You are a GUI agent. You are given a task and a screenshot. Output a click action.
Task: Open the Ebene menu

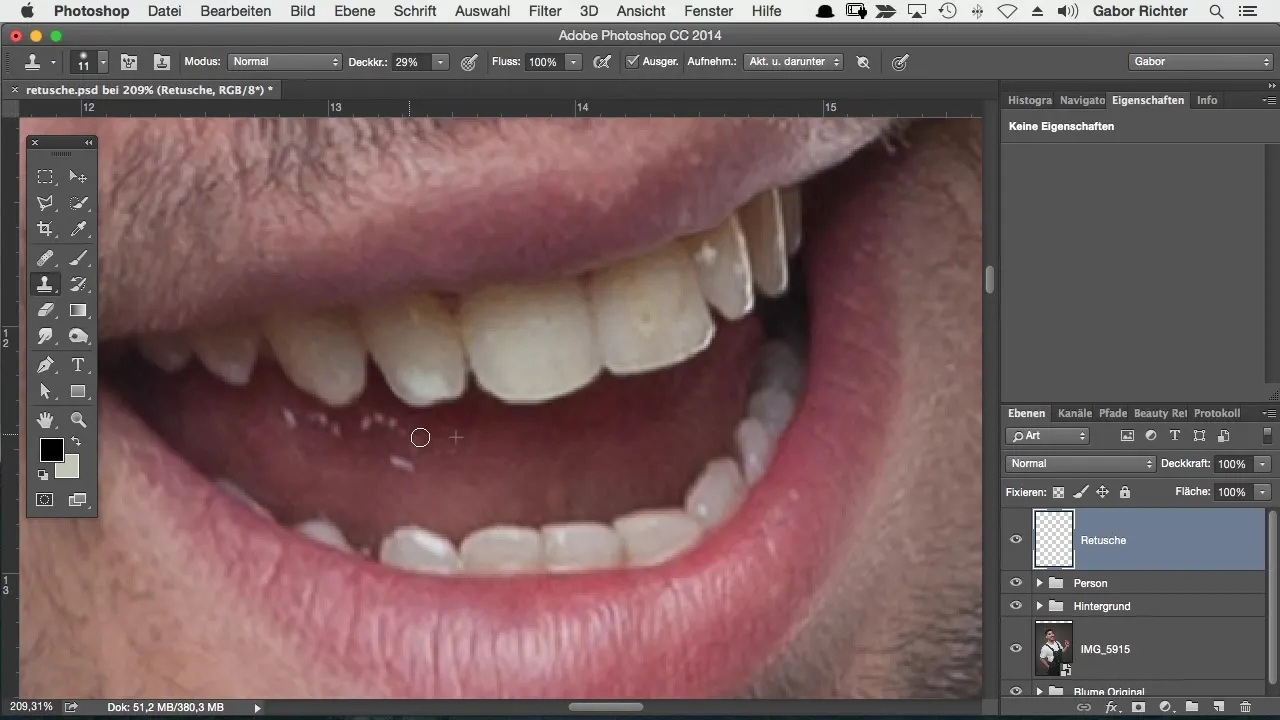click(x=355, y=11)
